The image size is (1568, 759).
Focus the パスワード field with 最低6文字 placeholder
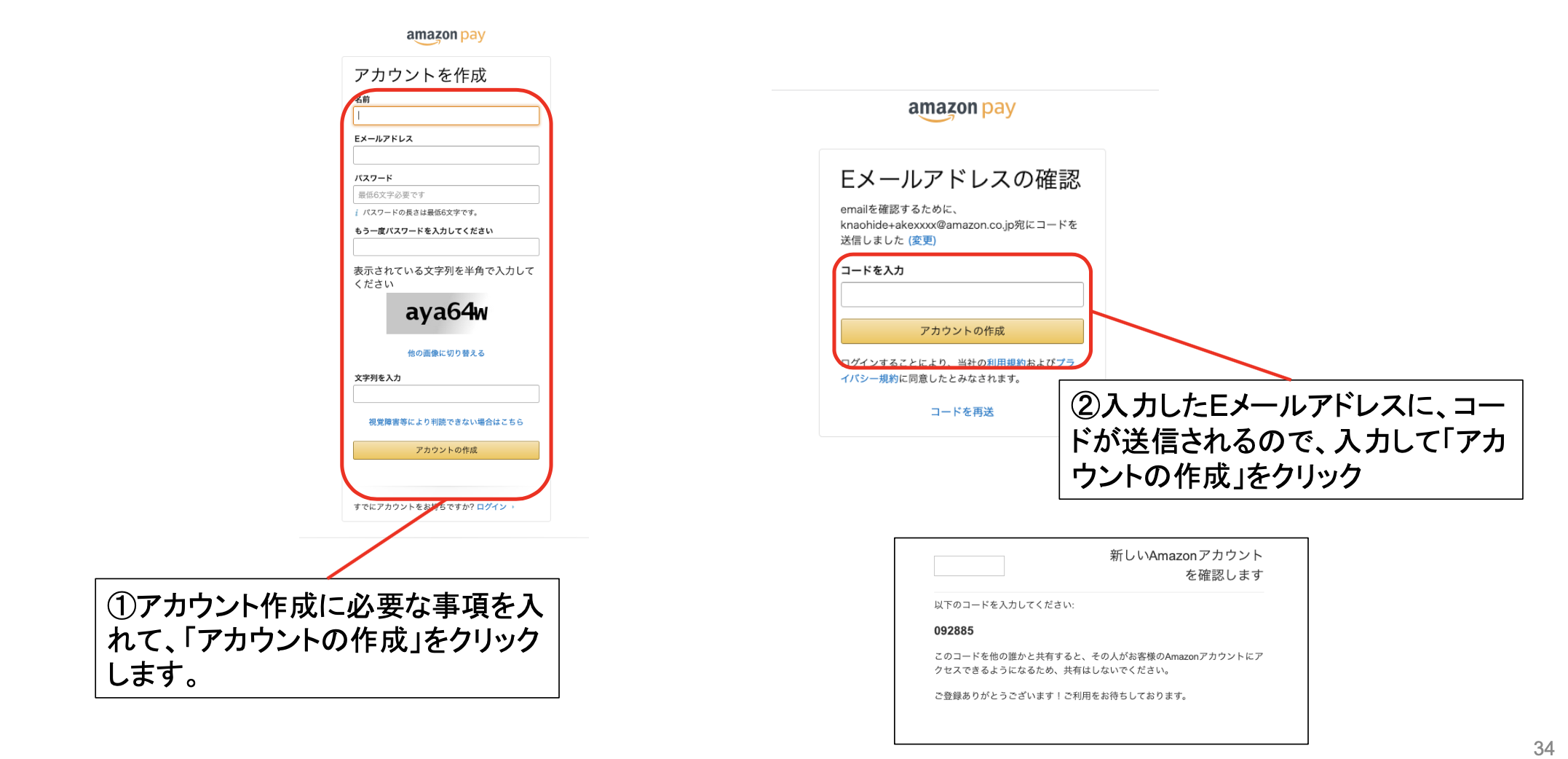pyautogui.click(x=446, y=194)
